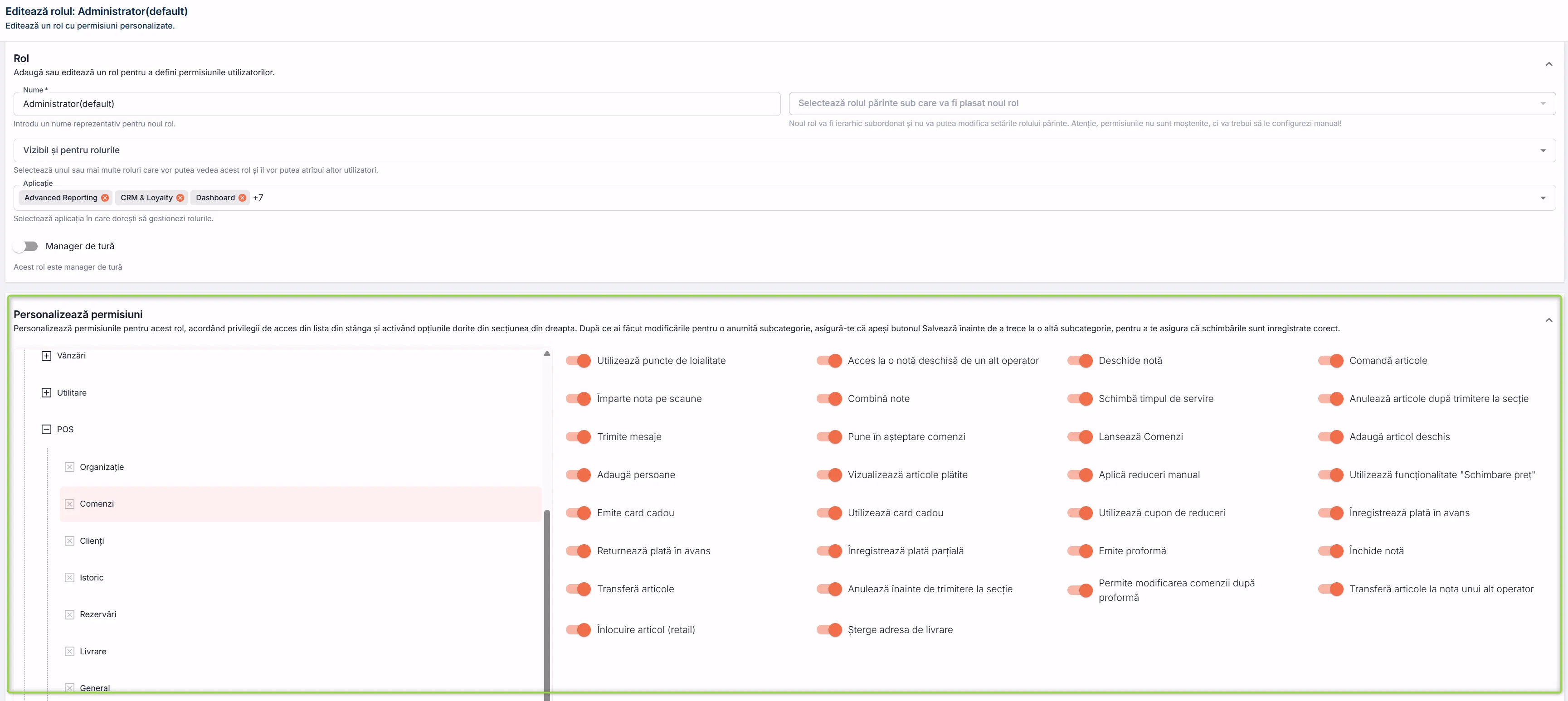The image size is (1568, 701).
Task: Click the Nume input field
Action: (397, 104)
